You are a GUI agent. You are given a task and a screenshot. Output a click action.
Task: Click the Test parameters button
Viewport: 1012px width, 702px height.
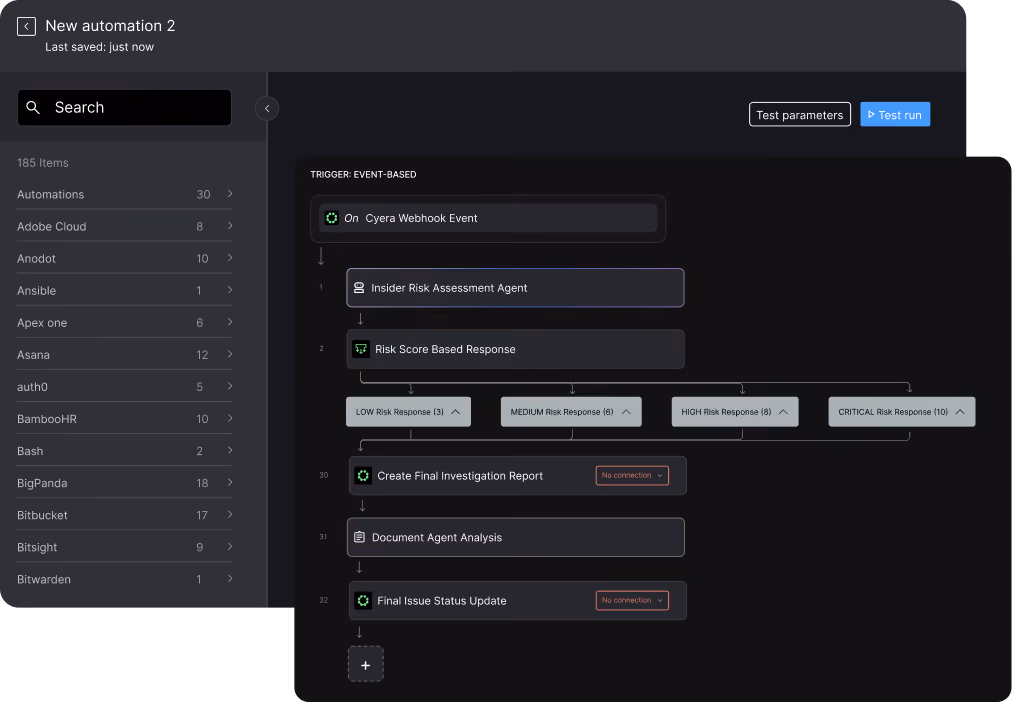coord(800,115)
